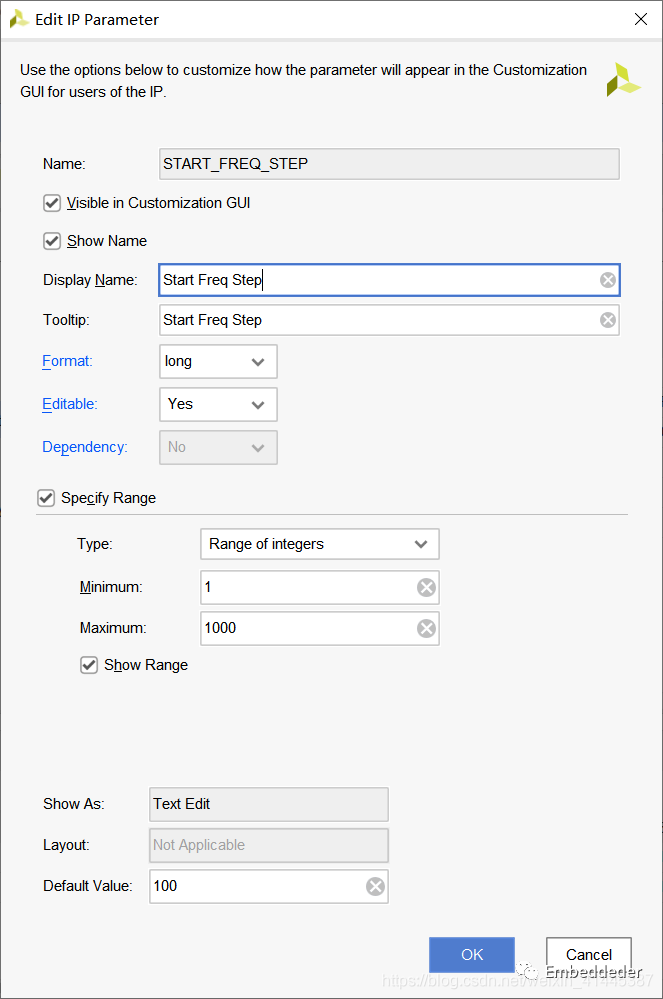Click the Editable label link
Image resolution: width=663 pixels, height=999 pixels.
[69, 404]
